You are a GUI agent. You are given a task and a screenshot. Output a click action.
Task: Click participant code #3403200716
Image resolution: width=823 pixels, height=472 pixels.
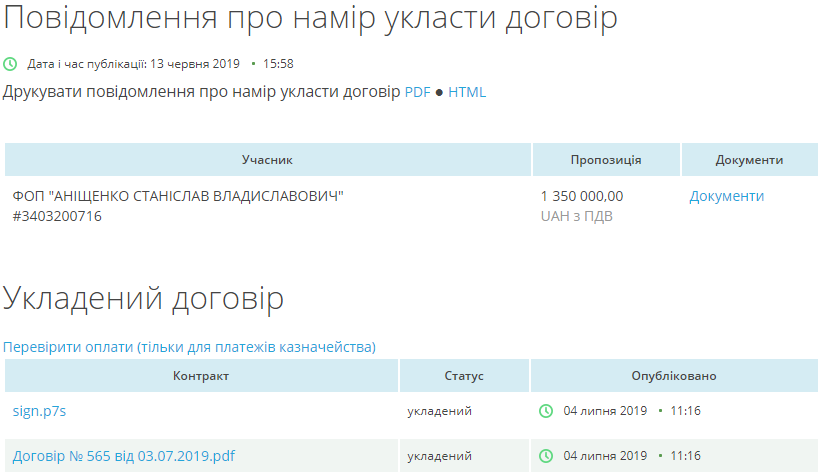pos(57,216)
